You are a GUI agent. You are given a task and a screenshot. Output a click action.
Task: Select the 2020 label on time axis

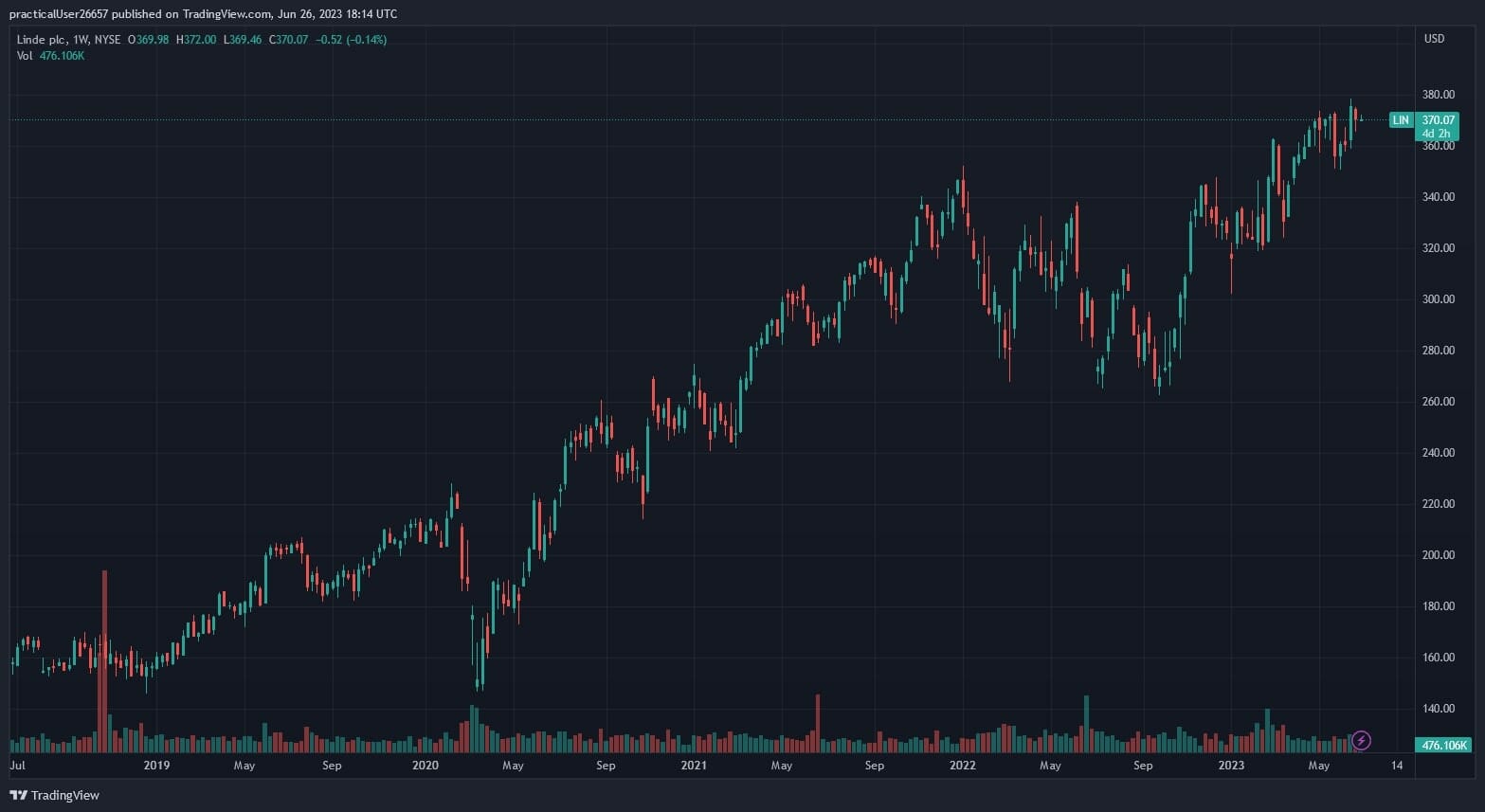(x=426, y=766)
